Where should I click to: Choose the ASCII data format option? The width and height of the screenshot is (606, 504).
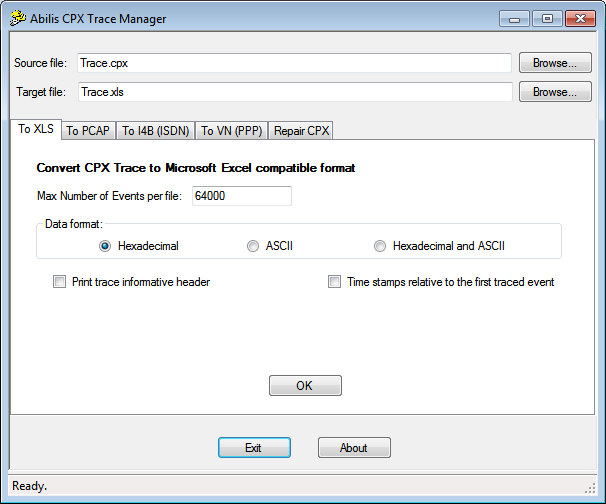(253, 246)
